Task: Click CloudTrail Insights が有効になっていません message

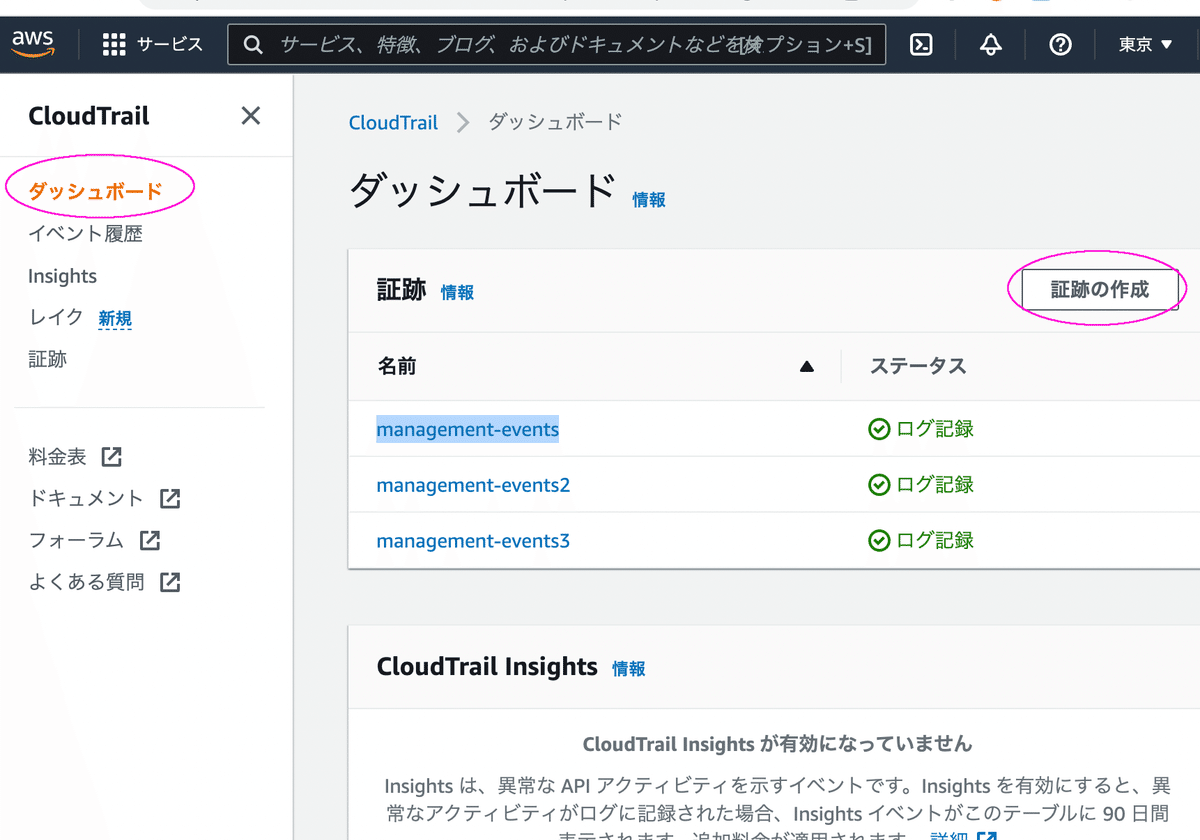Action: pos(777,744)
